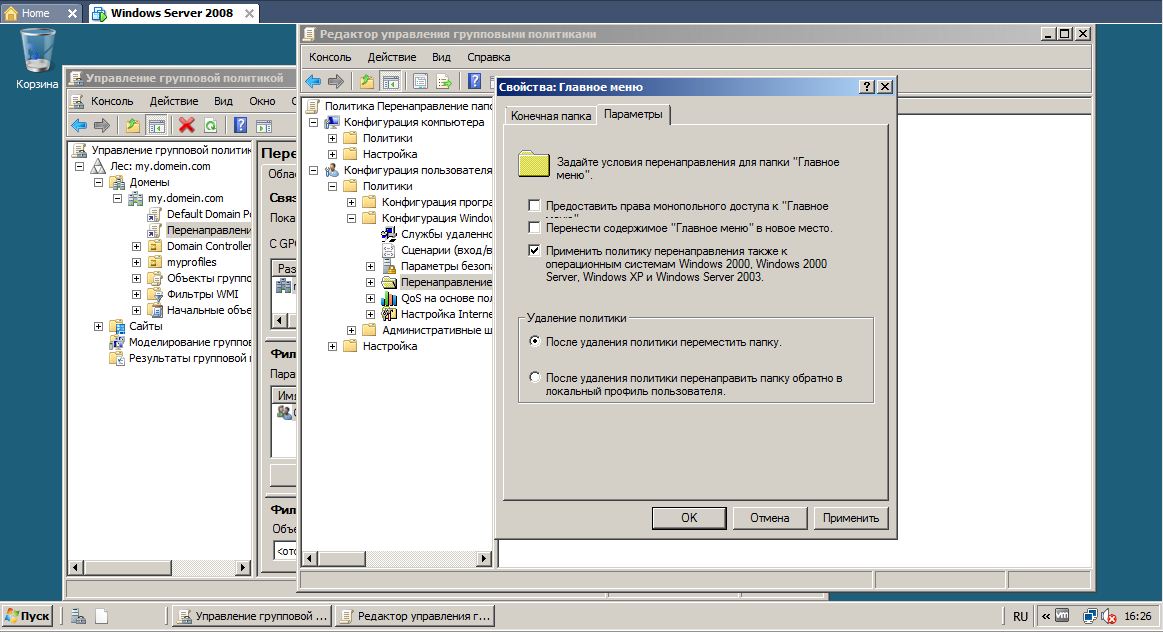Open Консоль menu in Management window

click(112, 101)
